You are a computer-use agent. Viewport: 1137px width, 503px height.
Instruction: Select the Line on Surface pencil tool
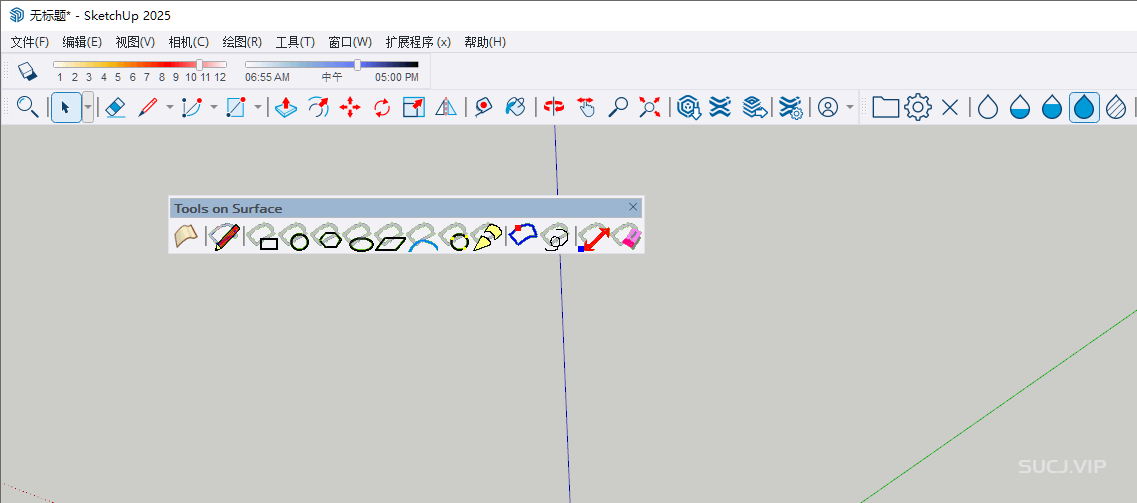click(x=227, y=237)
